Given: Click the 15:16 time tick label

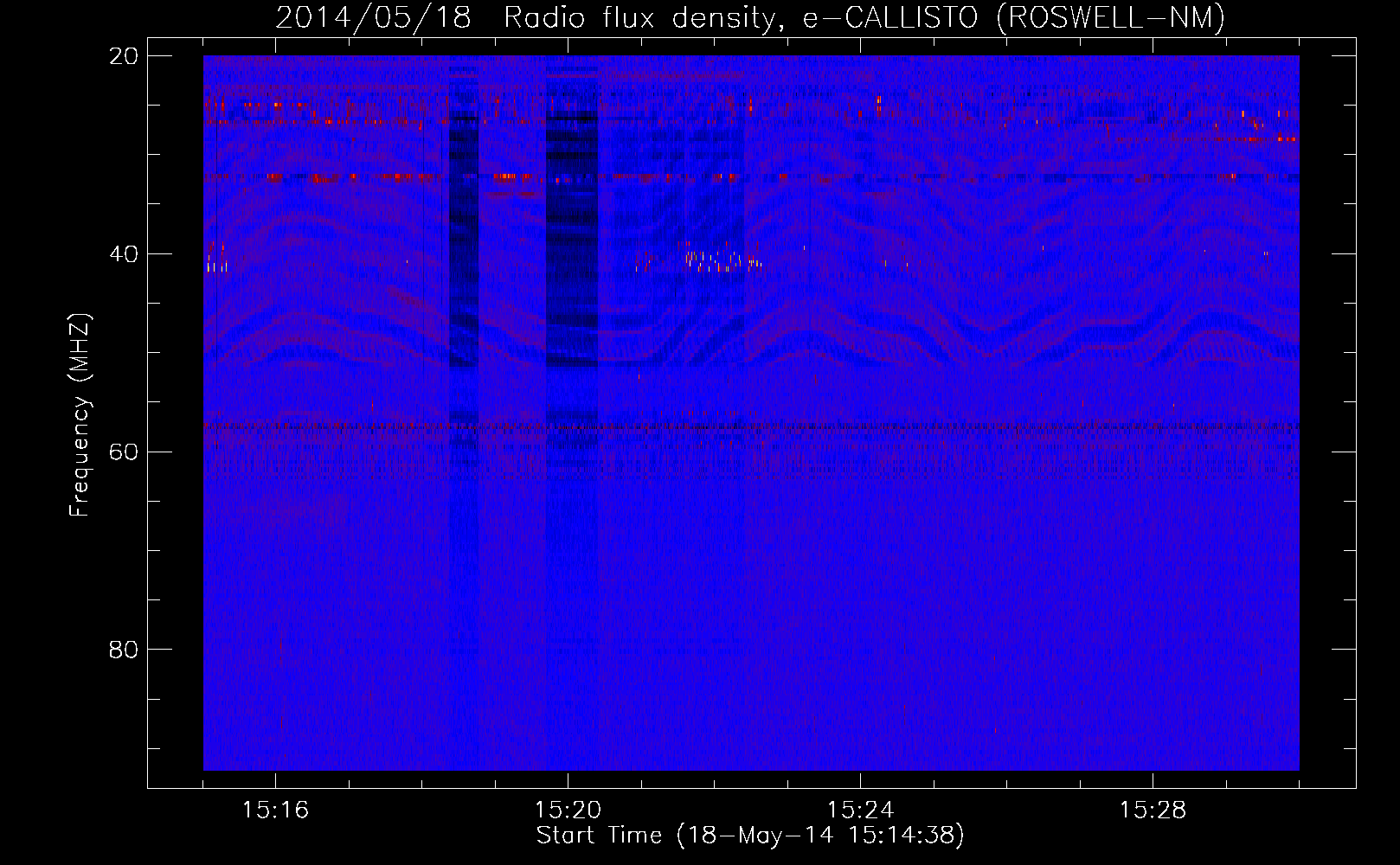Looking at the screenshot, I should pos(275,811).
